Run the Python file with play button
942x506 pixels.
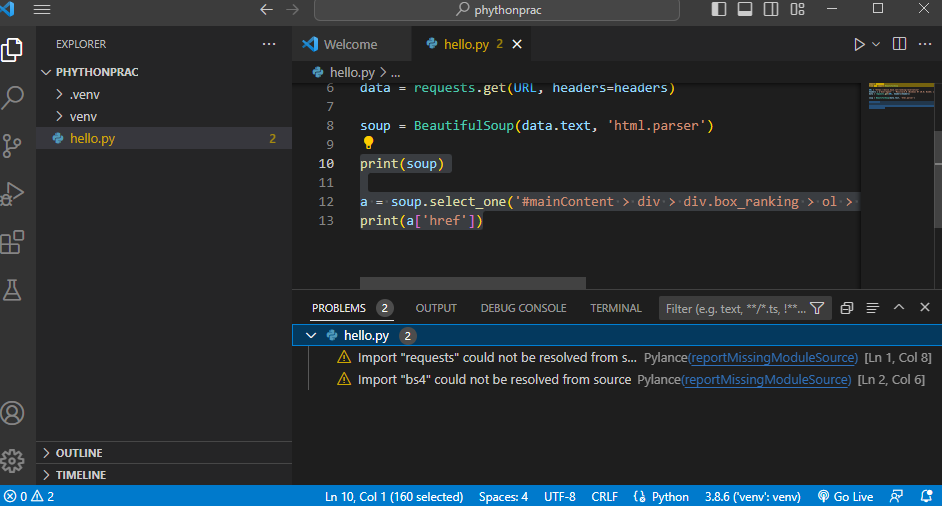(859, 44)
